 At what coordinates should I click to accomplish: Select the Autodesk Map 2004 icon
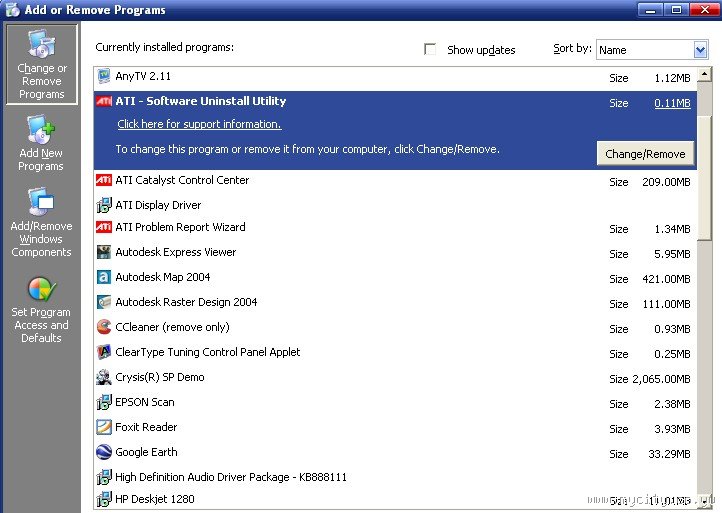pyautogui.click(x=103, y=277)
